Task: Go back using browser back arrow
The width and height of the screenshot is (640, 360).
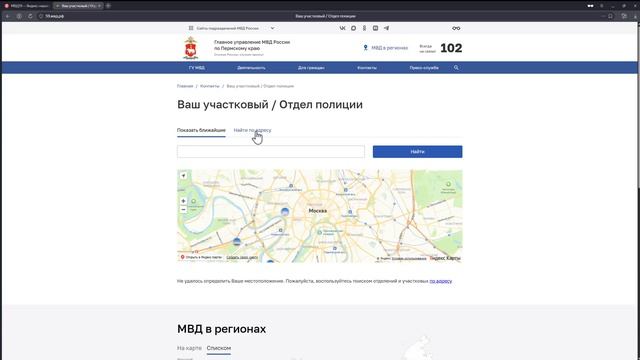Action: pos(8,16)
